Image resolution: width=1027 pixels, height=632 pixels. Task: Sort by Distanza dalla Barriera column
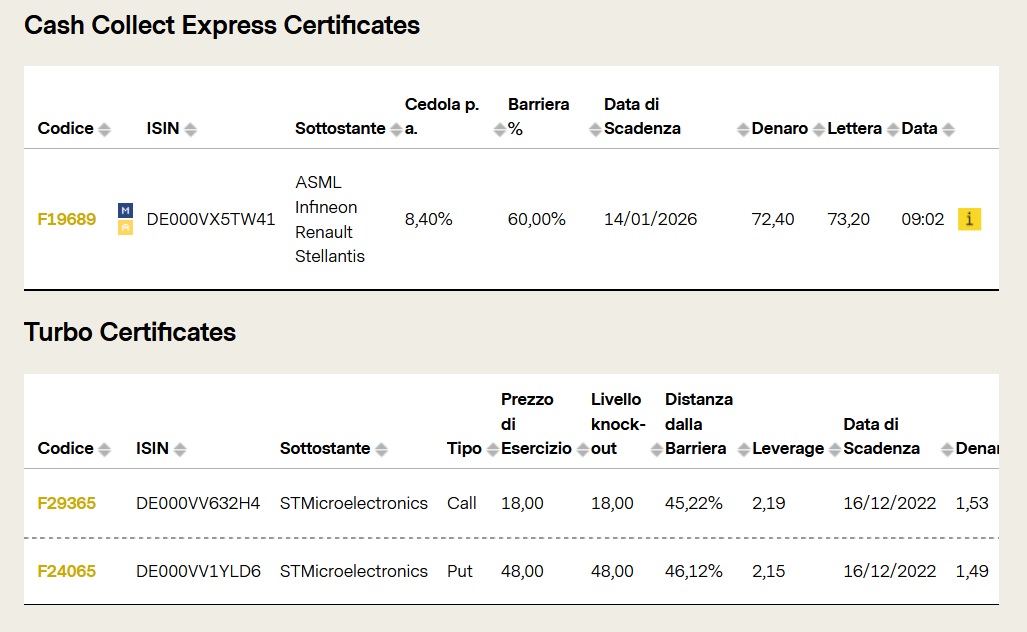743,449
